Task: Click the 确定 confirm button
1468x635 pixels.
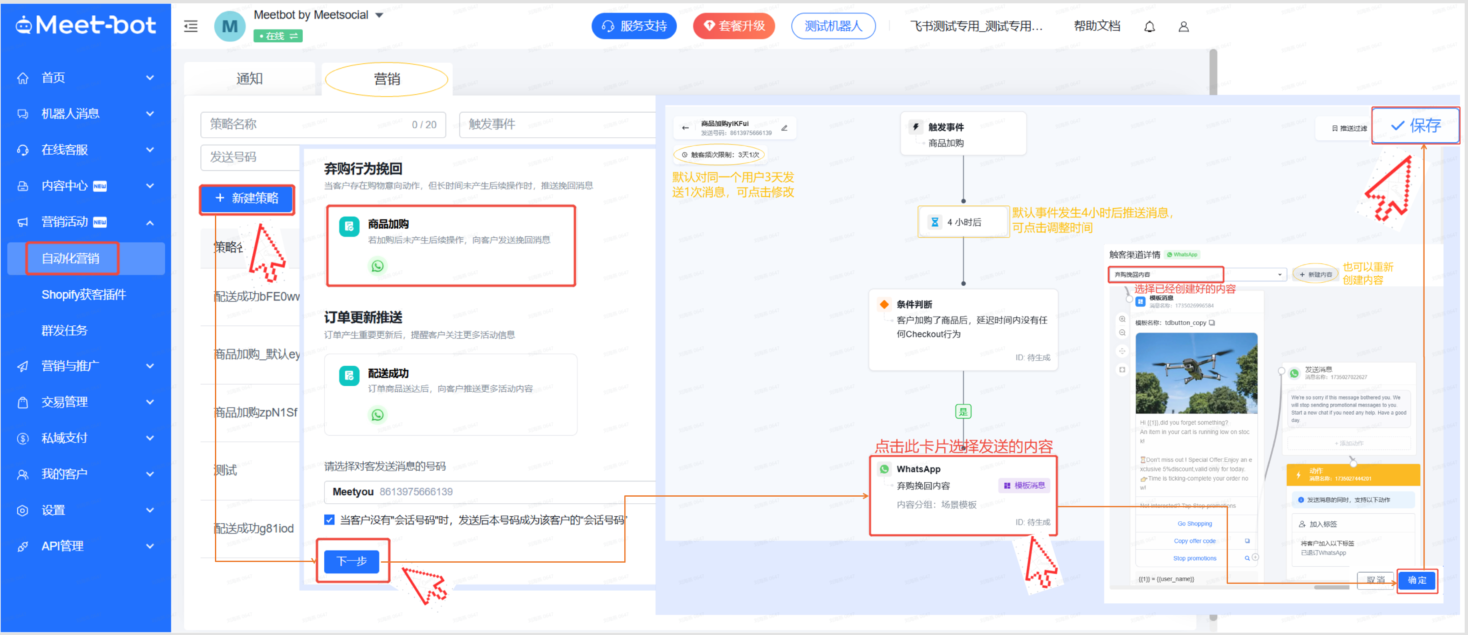Action: pyautogui.click(x=1417, y=580)
